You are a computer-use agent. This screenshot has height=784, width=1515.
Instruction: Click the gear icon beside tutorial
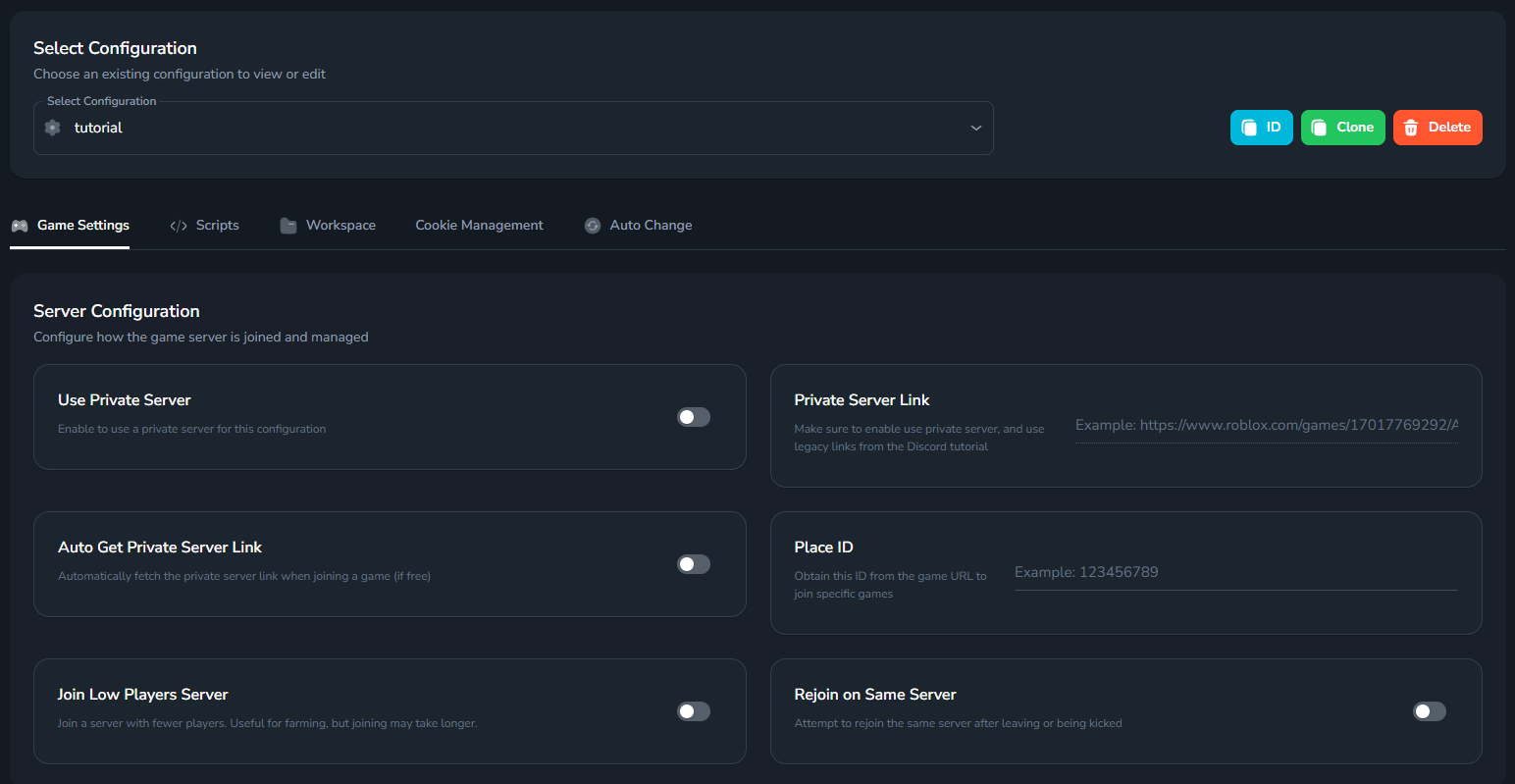(x=53, y=128)
